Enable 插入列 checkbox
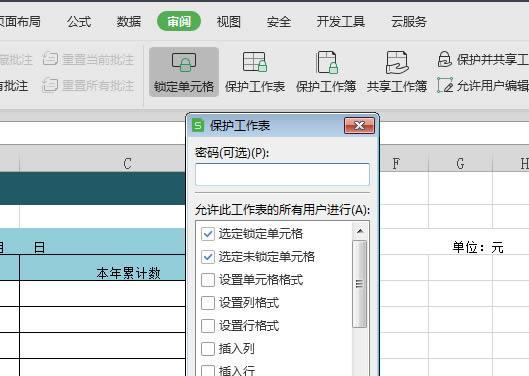Image resolution: width=529 pixels, height=376 pixels. pos(208,349)
